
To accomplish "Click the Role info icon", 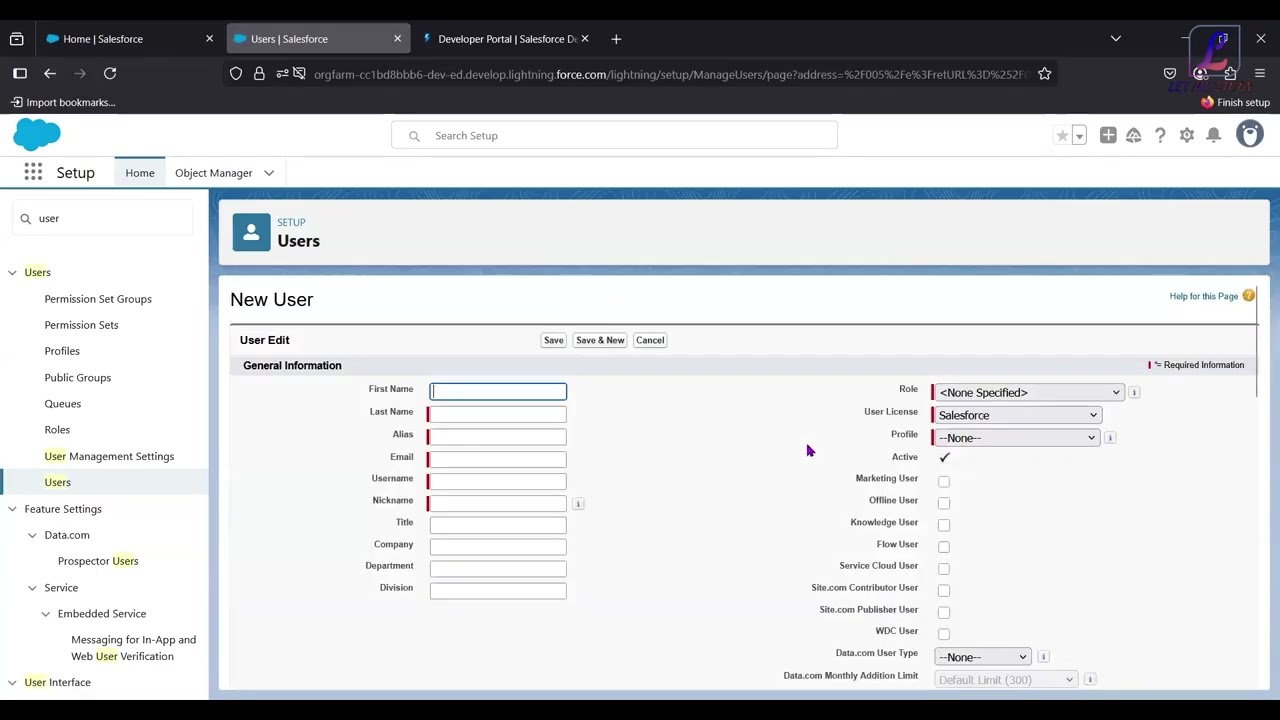I will tap(1134, 392).
